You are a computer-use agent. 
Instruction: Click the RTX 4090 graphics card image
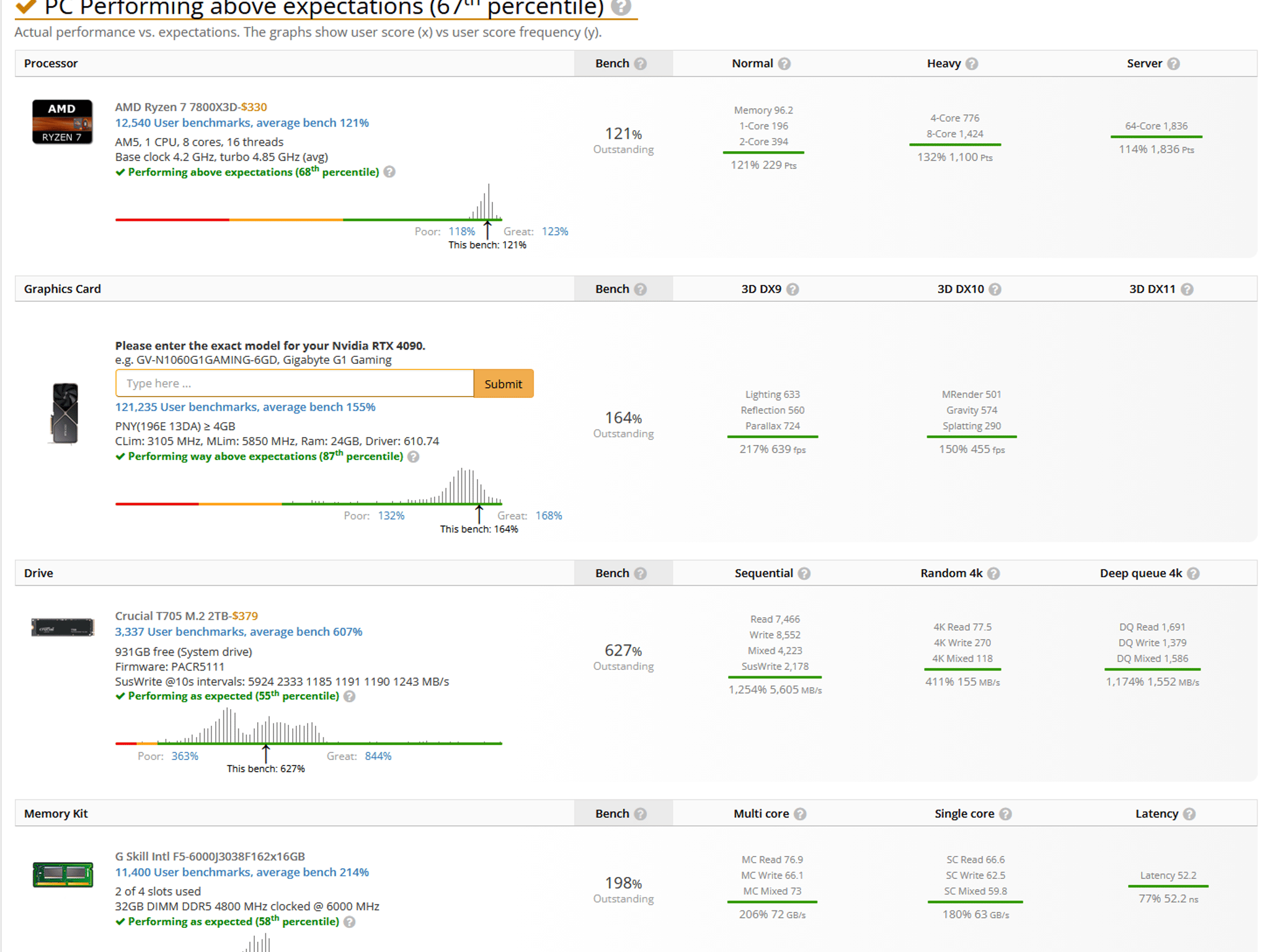[64, 413]
